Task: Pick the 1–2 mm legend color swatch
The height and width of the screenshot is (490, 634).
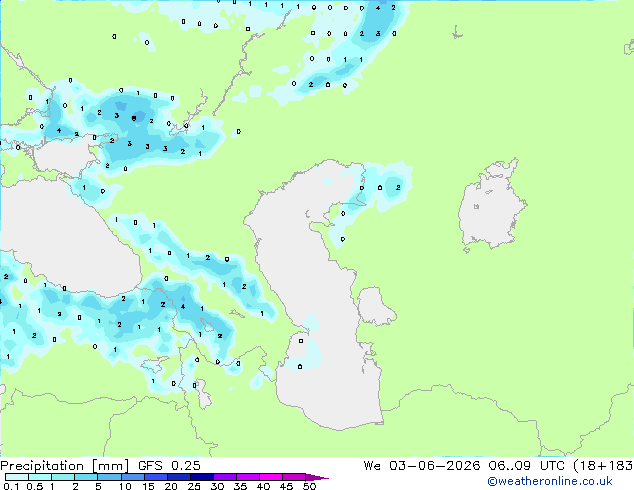Action: pos(63,477)
